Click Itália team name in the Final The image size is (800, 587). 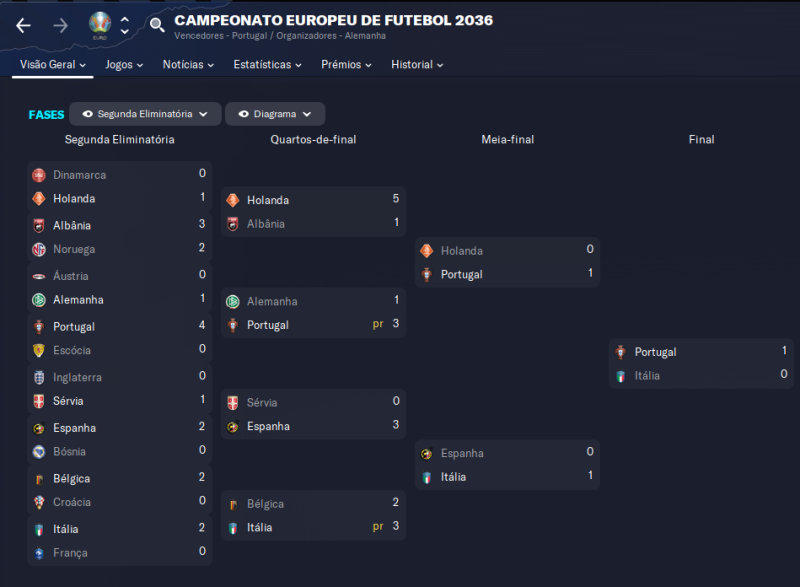(x=647, y=376)
